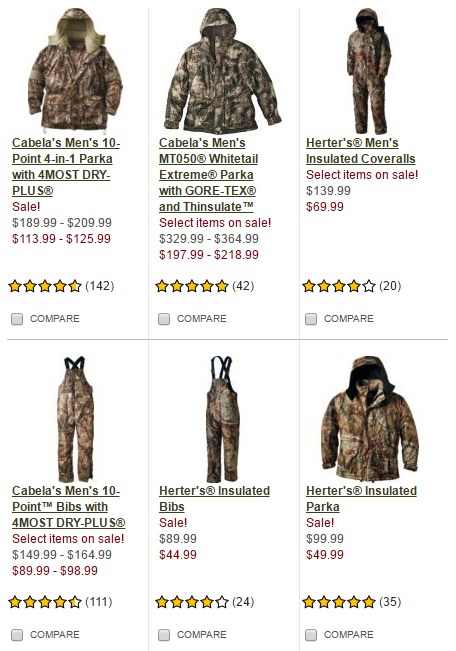
Task: Tick Compare for the MT050 Whitetail Extreme Parka
Action: coord(164,319)
